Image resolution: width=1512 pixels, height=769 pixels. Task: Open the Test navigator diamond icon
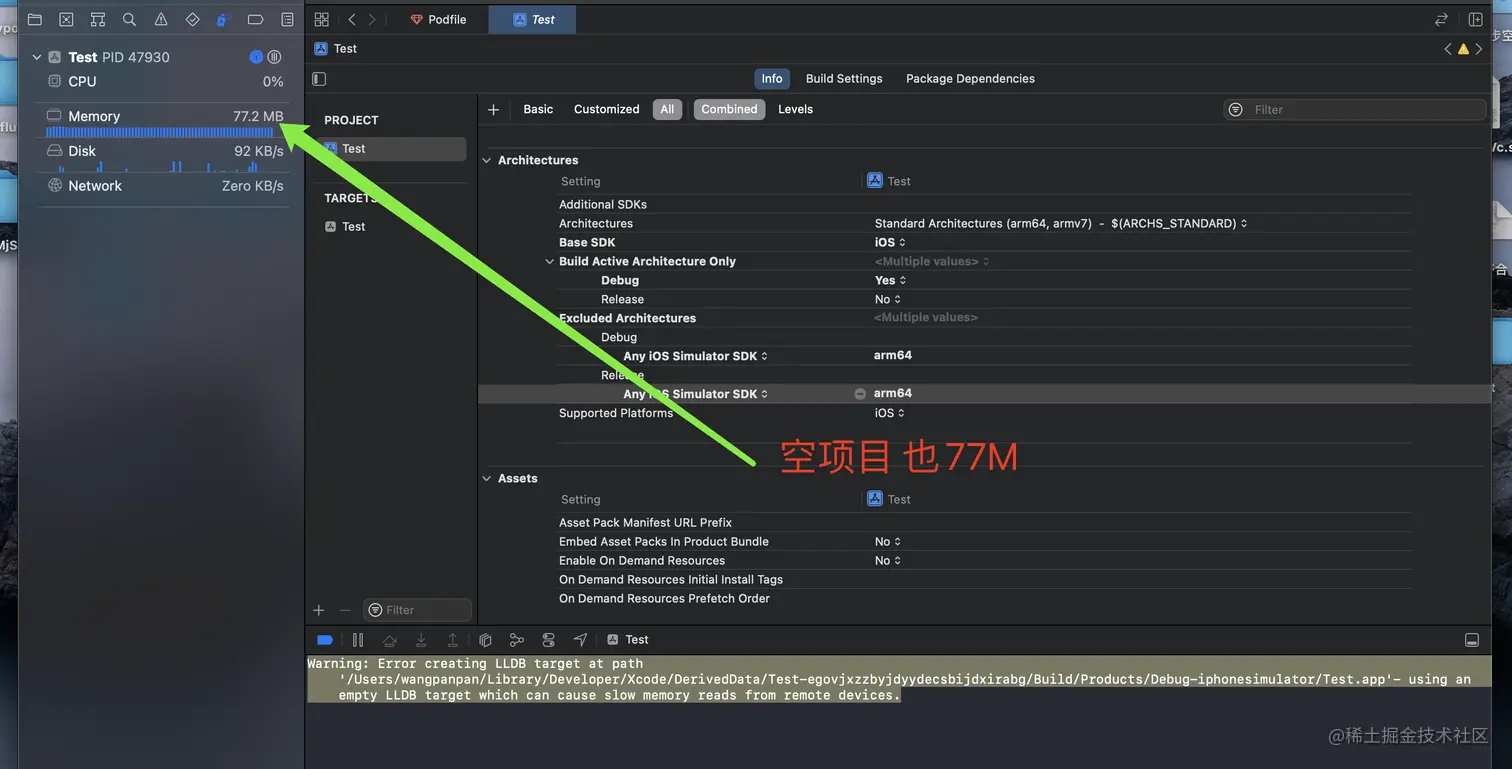point(193,19)
